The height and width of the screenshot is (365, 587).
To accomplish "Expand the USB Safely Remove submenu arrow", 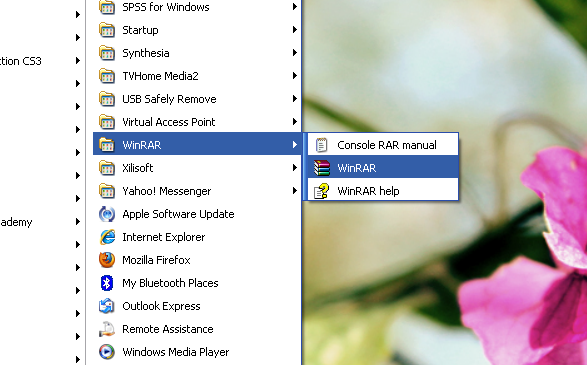I will 295,99.
